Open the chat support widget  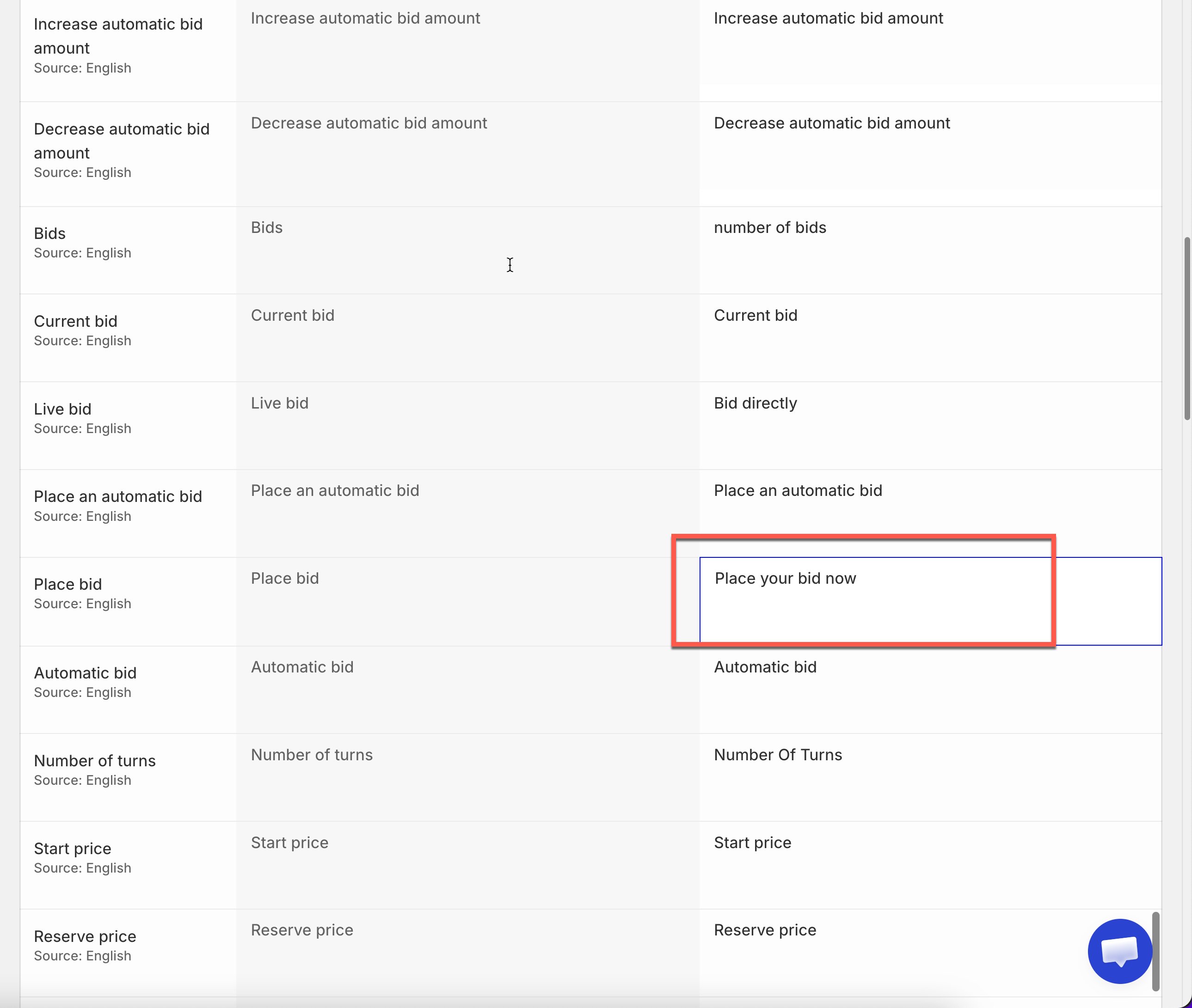[x=1119, y=951]
